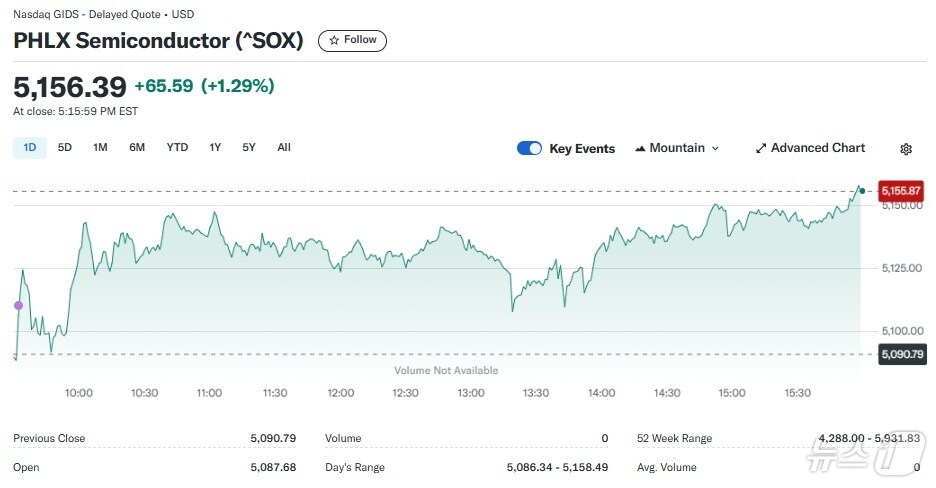The image size is (936, 488).
Task: Click the Advanced Chart expand arrows icon
Action: pos(761,148)
